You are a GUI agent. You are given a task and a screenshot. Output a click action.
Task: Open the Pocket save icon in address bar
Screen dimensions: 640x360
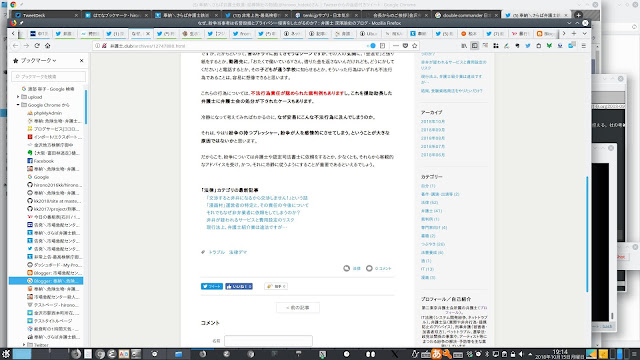405,46
